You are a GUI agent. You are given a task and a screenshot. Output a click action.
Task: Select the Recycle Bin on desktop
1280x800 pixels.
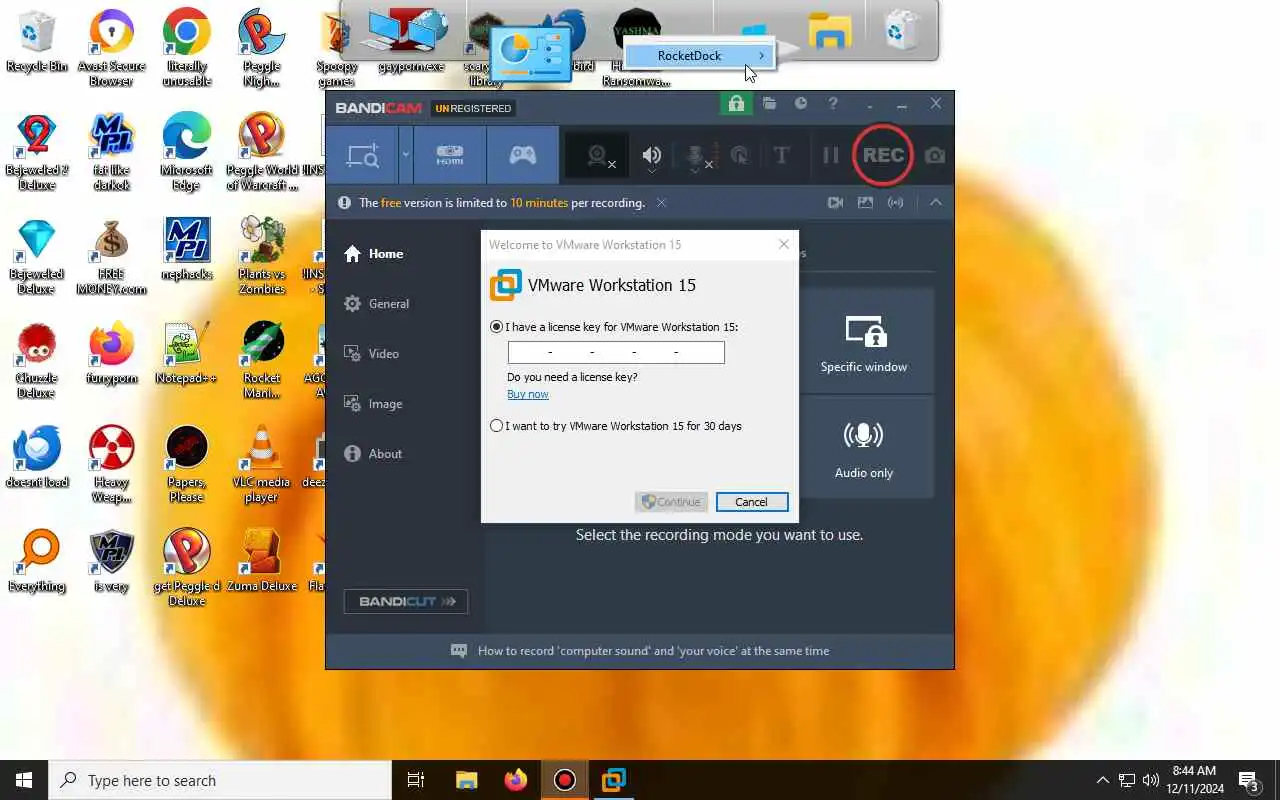(37, 41)
